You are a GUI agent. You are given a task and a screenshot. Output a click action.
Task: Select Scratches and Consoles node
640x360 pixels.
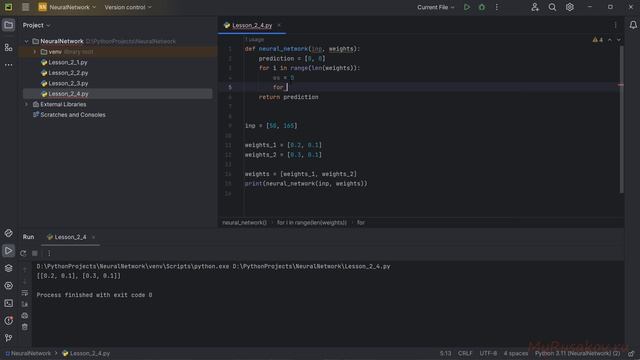click(73, 115)
